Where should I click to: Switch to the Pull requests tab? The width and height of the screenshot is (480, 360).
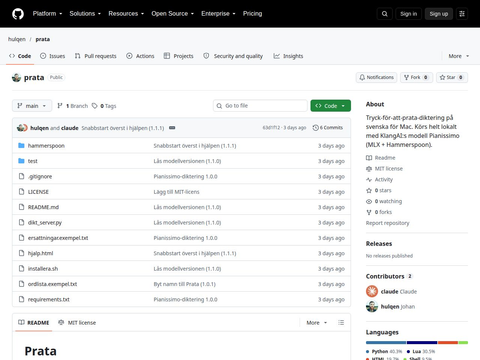click(96, 56)
